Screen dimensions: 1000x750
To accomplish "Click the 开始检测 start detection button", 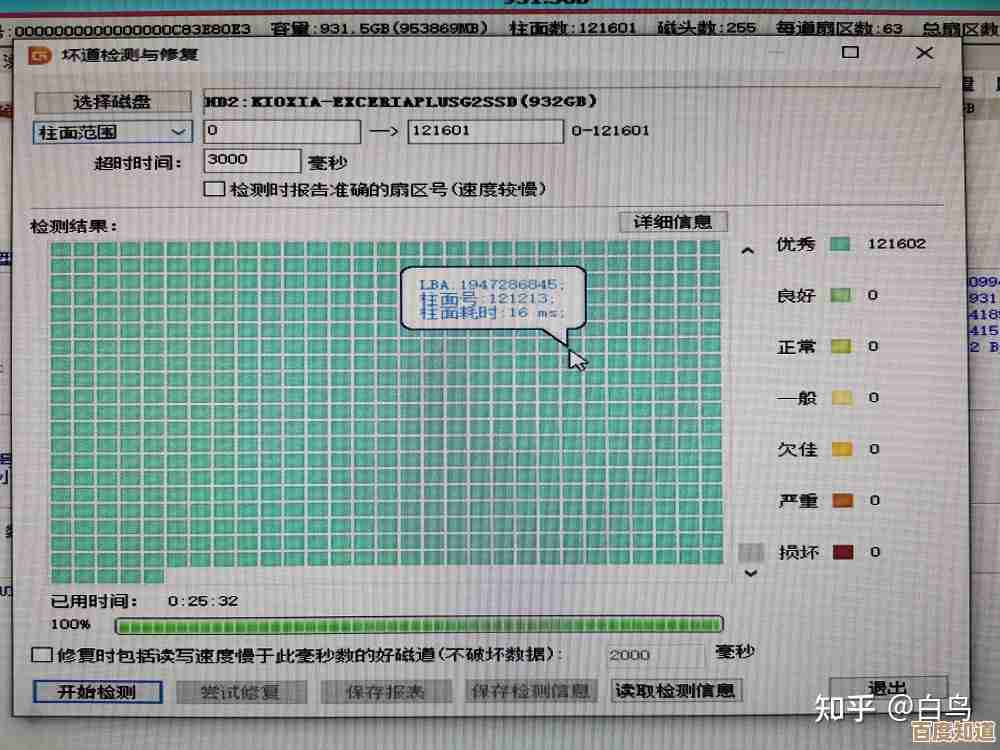I will coord(97,690).
